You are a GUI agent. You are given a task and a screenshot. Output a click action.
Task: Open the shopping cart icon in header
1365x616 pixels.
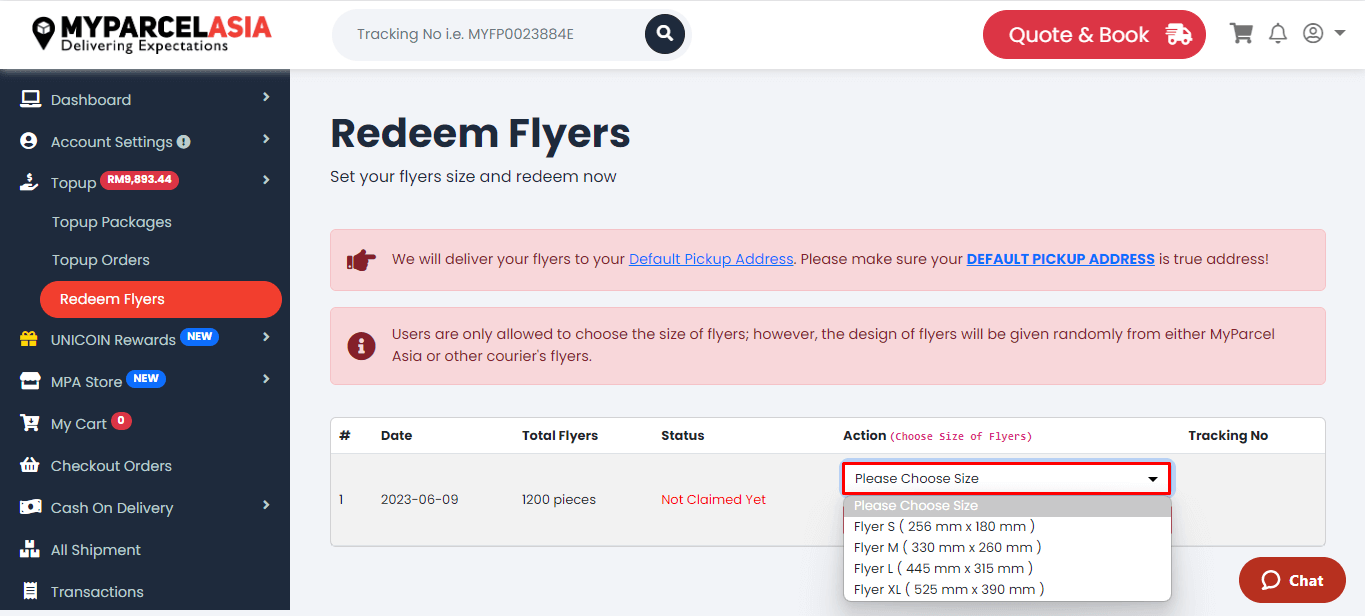click(1241, 34)
